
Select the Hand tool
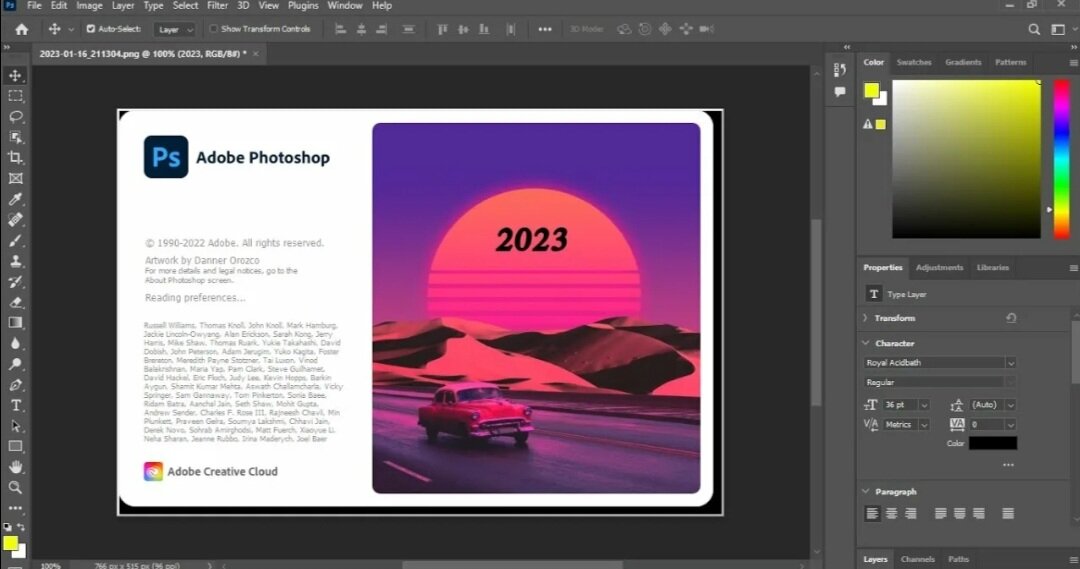click(x=15, y=467)
